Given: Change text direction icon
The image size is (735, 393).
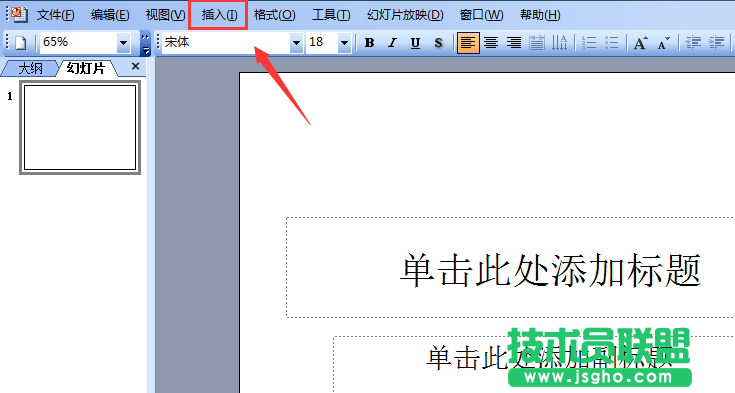Looking at the screenshot, I should [x=559, y=43].
